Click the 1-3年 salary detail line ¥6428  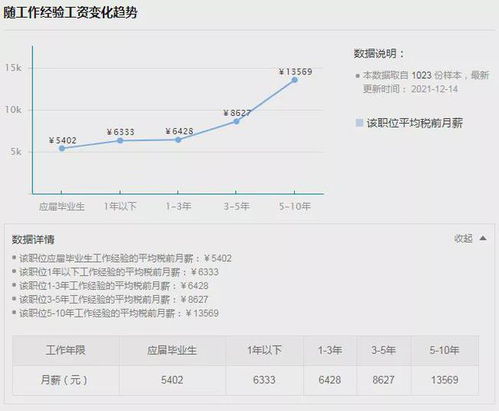click(114, 286)
